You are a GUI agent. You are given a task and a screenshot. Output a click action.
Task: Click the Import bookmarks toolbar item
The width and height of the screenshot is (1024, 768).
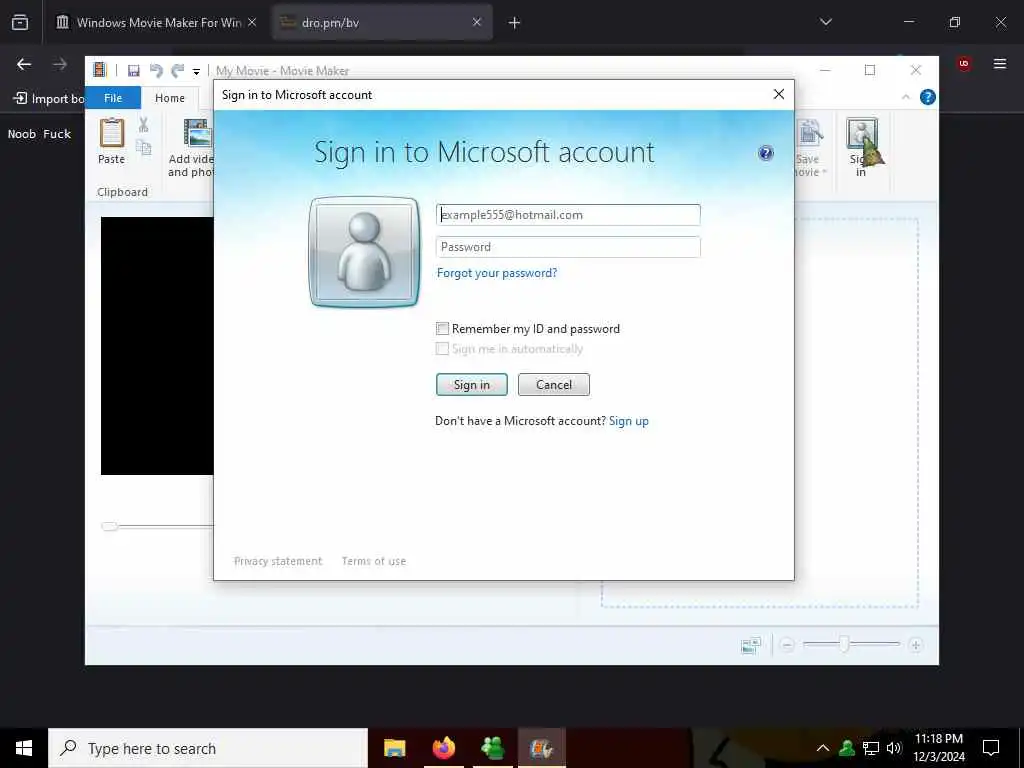[50, 99]
